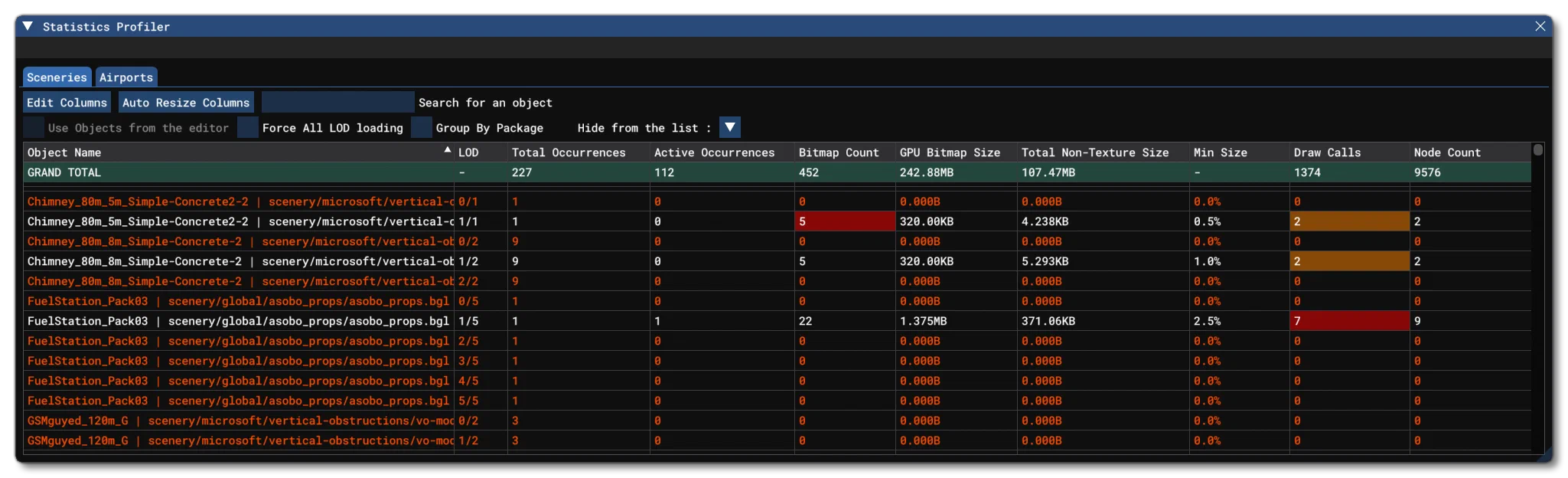Toggle Use Objects from the editor checkbox
Image resolution: width=1568 pixels, height=478 pixels.
(x=34, y=128)
